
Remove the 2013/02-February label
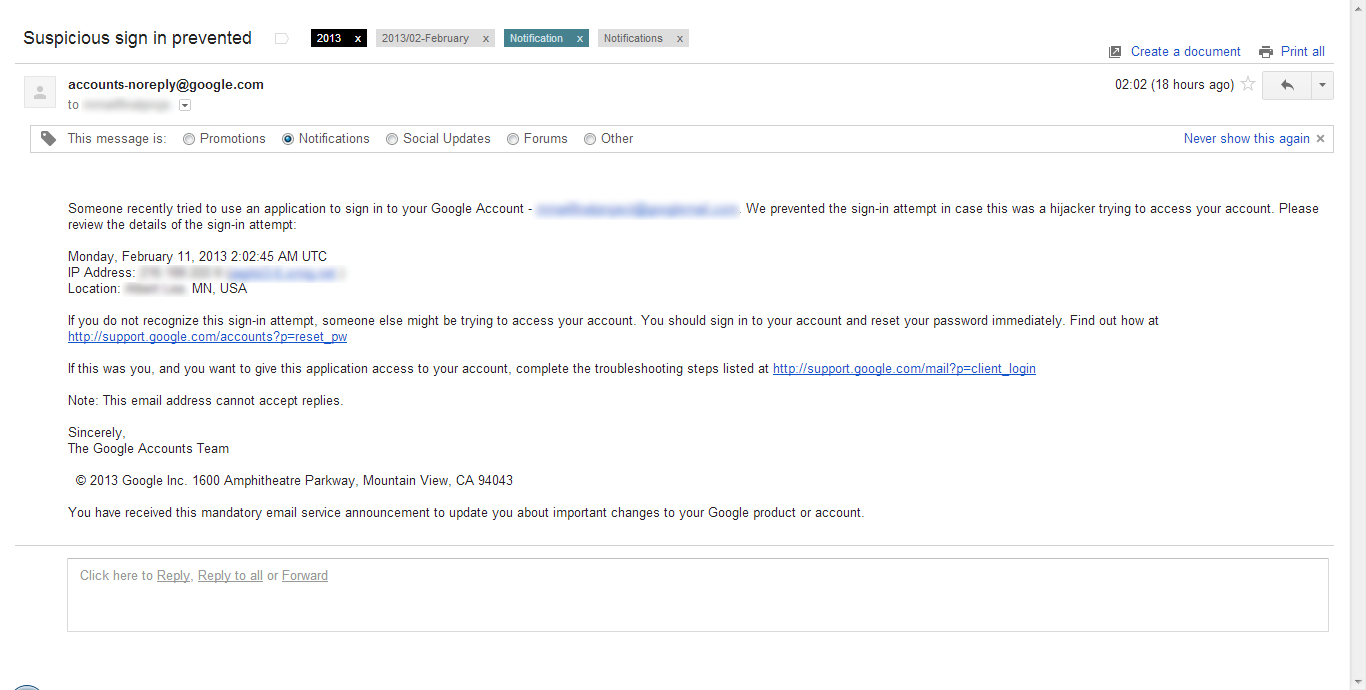pyautogui.click(x=486, y=39)
